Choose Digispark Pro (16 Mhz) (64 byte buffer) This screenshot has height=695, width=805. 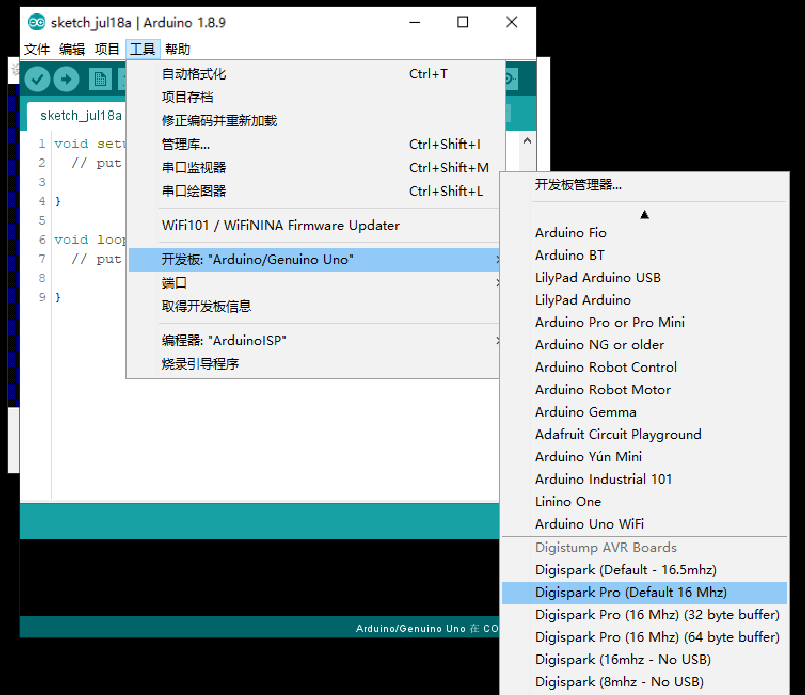644,638
